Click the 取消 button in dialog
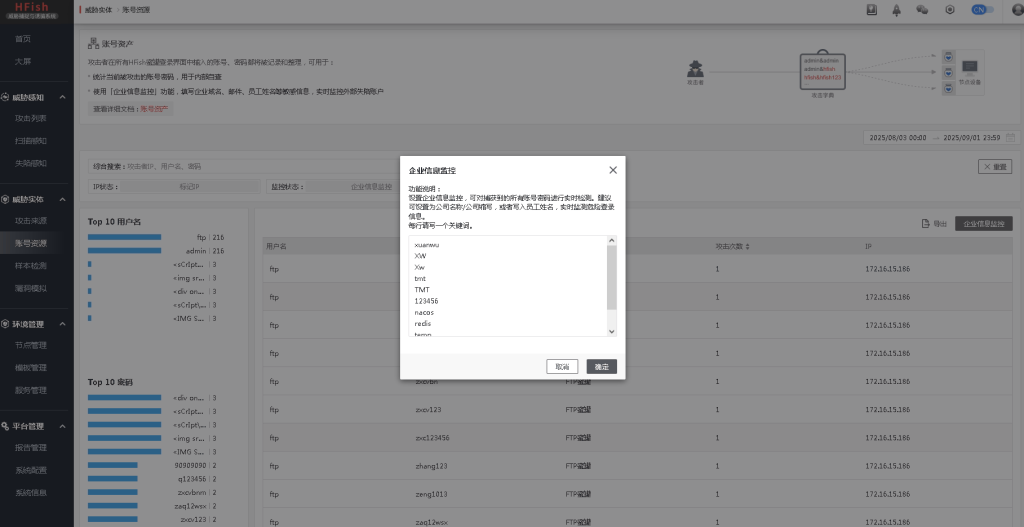This screenshot has width=1024, height=527. tap(562, 367)
